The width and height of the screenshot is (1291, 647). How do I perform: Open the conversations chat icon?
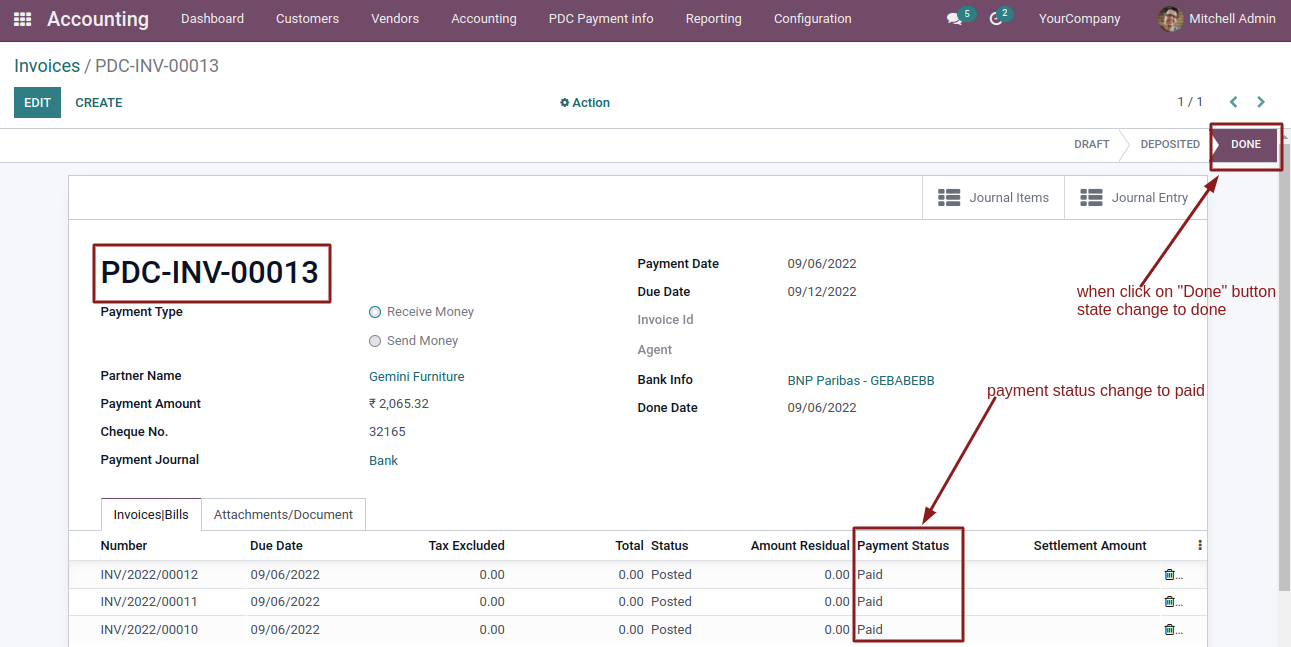point(954,19)
